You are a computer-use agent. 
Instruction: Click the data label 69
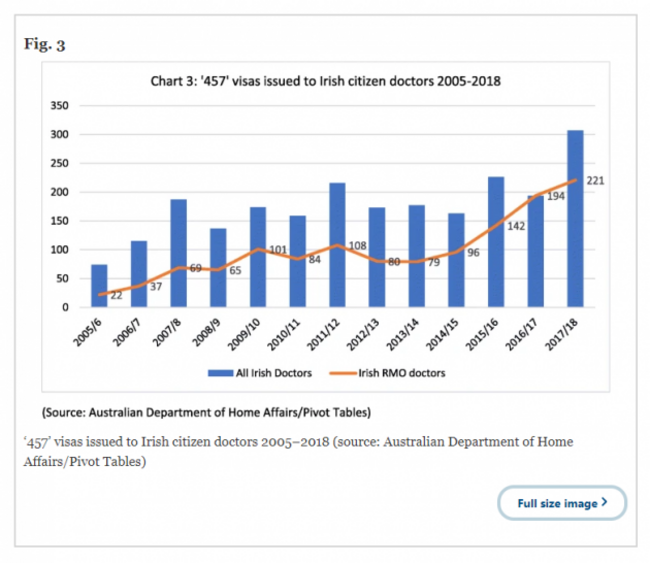point(196,268)
